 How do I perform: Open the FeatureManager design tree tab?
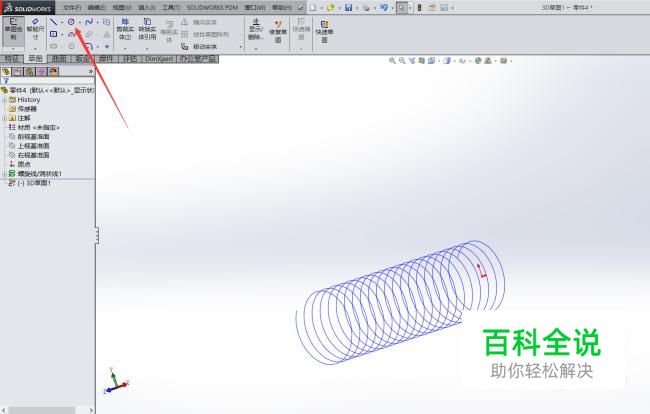tap(6, 72)
